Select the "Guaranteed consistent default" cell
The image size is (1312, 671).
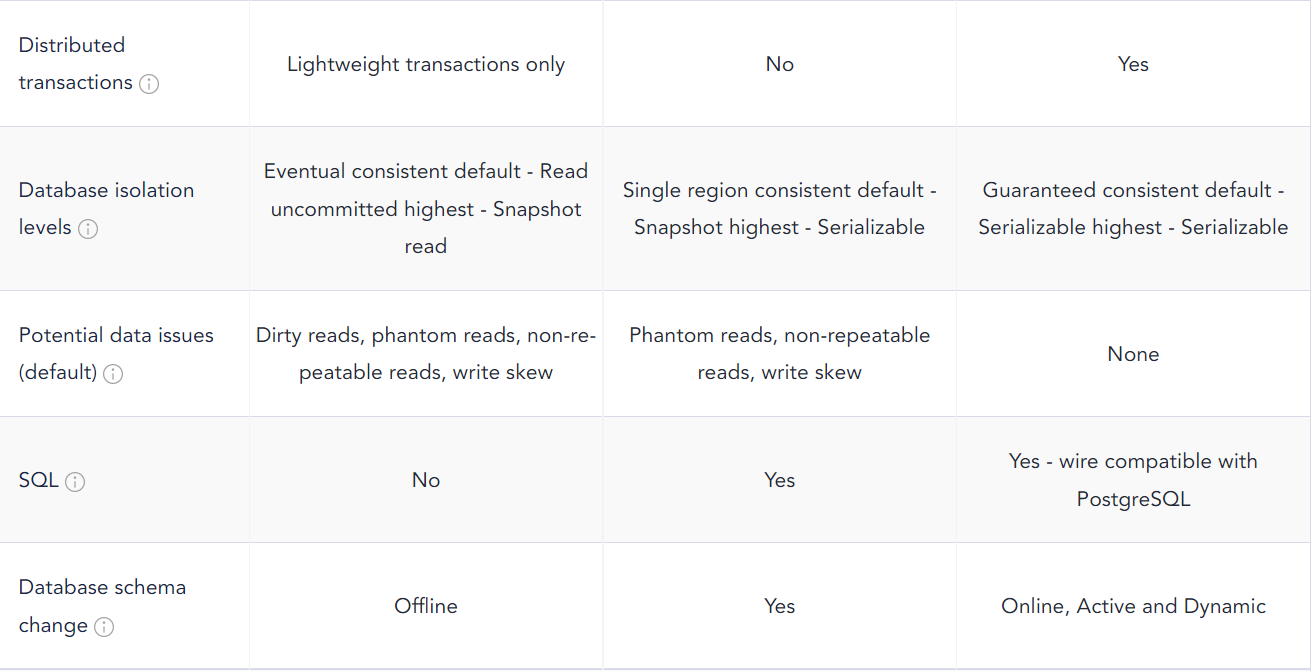(x=1133, y=209)
